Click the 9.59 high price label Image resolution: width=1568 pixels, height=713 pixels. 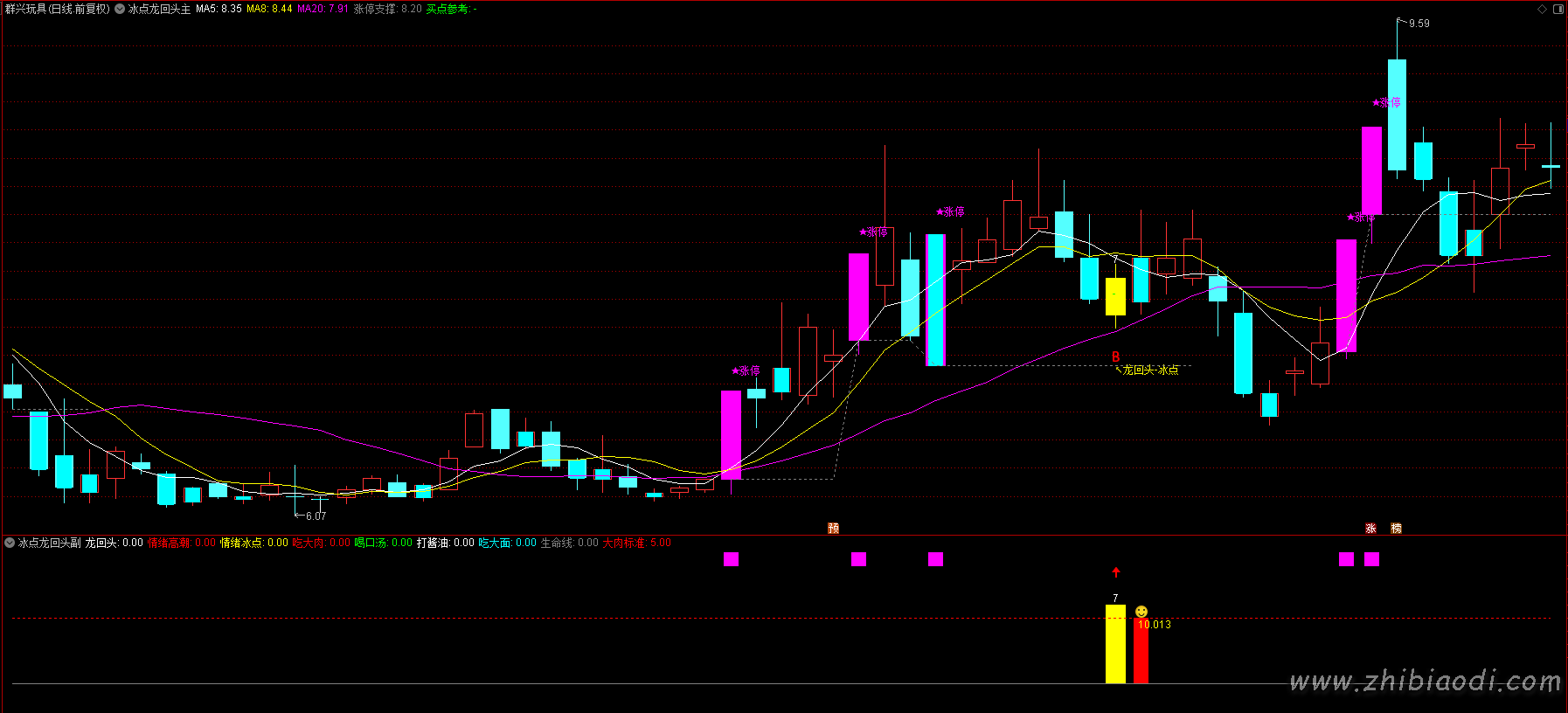click(1419, 24)
